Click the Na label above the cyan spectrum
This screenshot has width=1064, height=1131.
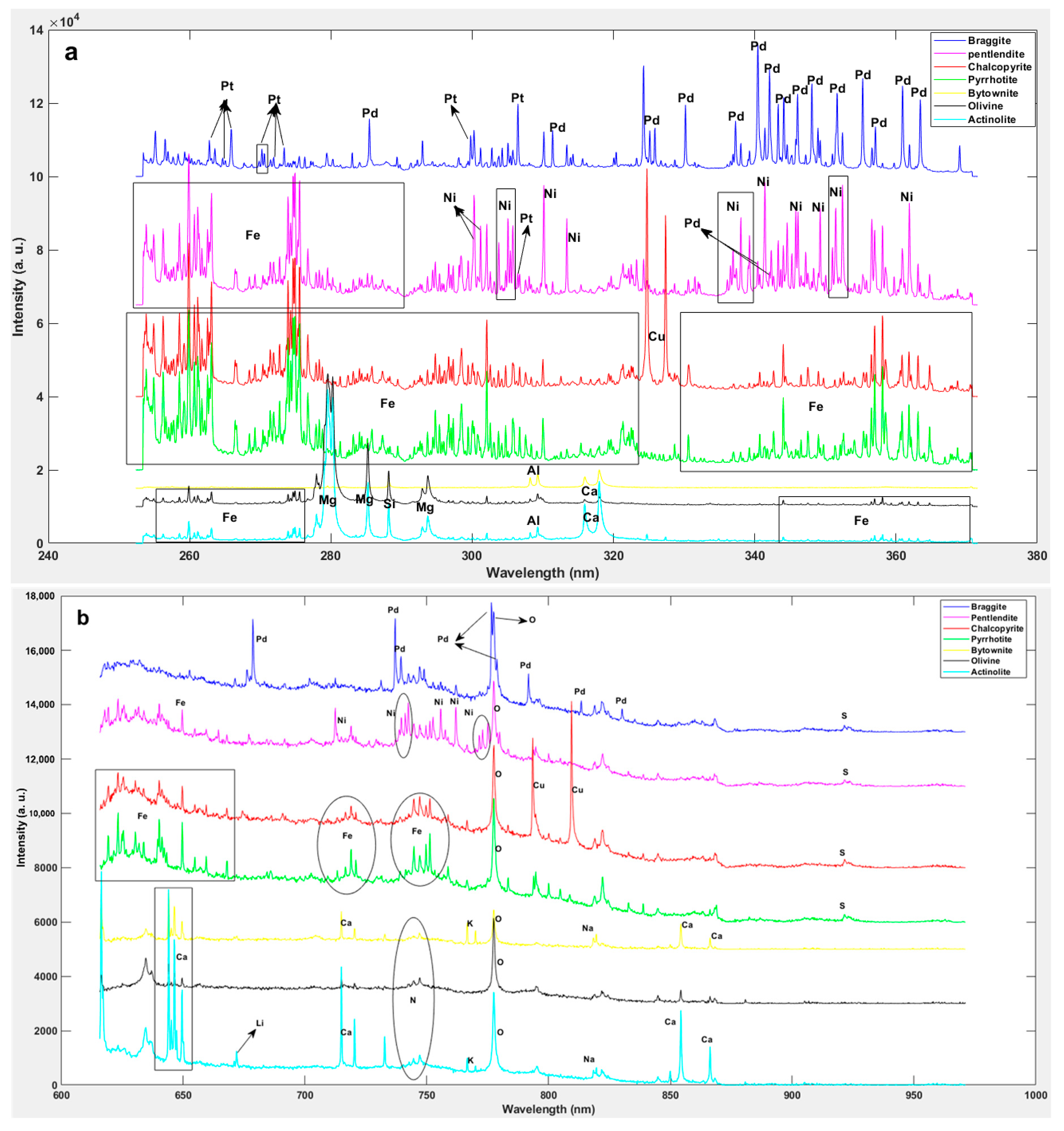589,1059
